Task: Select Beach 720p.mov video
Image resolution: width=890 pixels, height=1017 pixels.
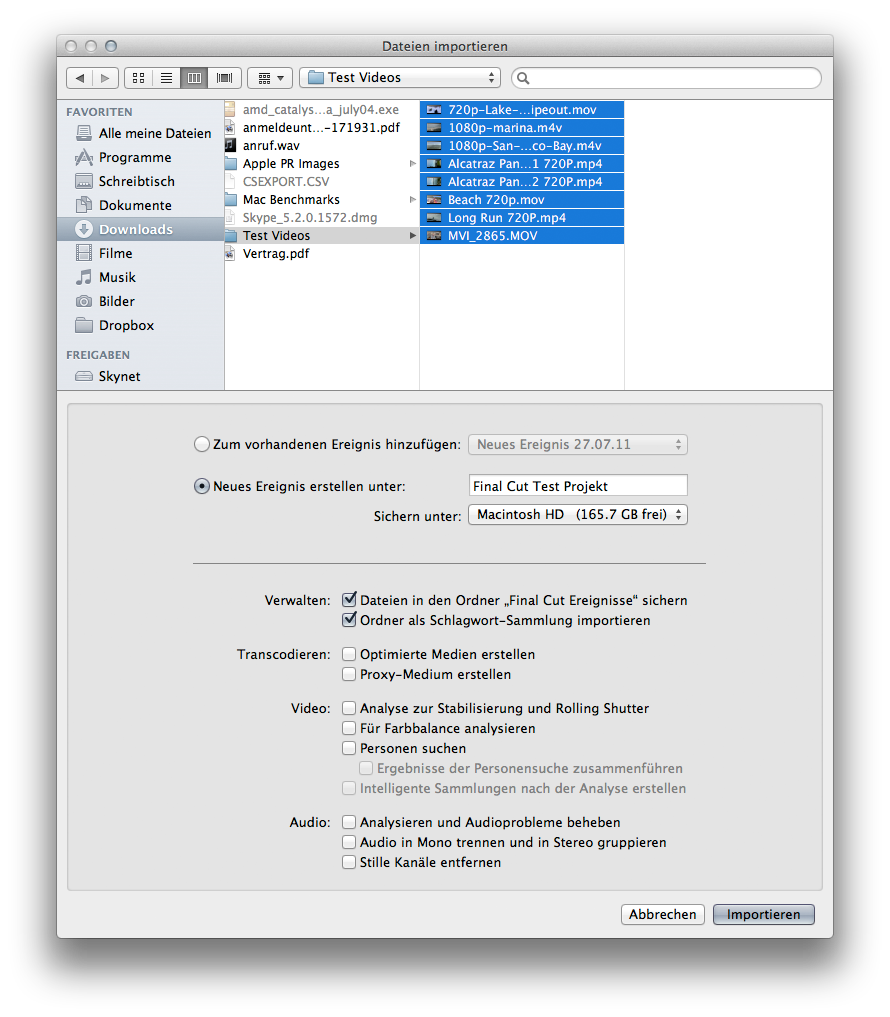Action: pyautogui.click(x=522, y=200)
